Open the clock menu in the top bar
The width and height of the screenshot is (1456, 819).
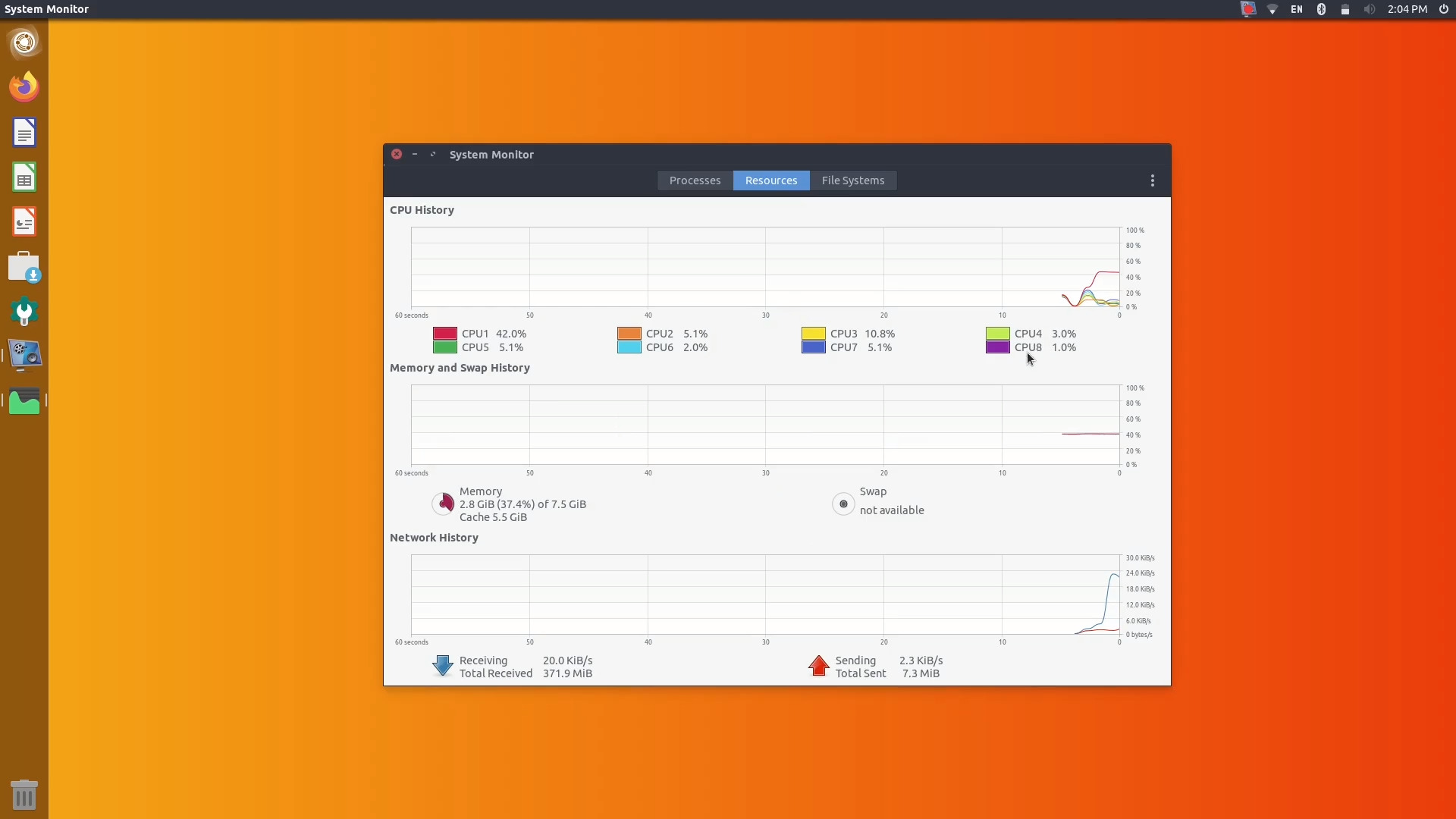point(1407,9)
